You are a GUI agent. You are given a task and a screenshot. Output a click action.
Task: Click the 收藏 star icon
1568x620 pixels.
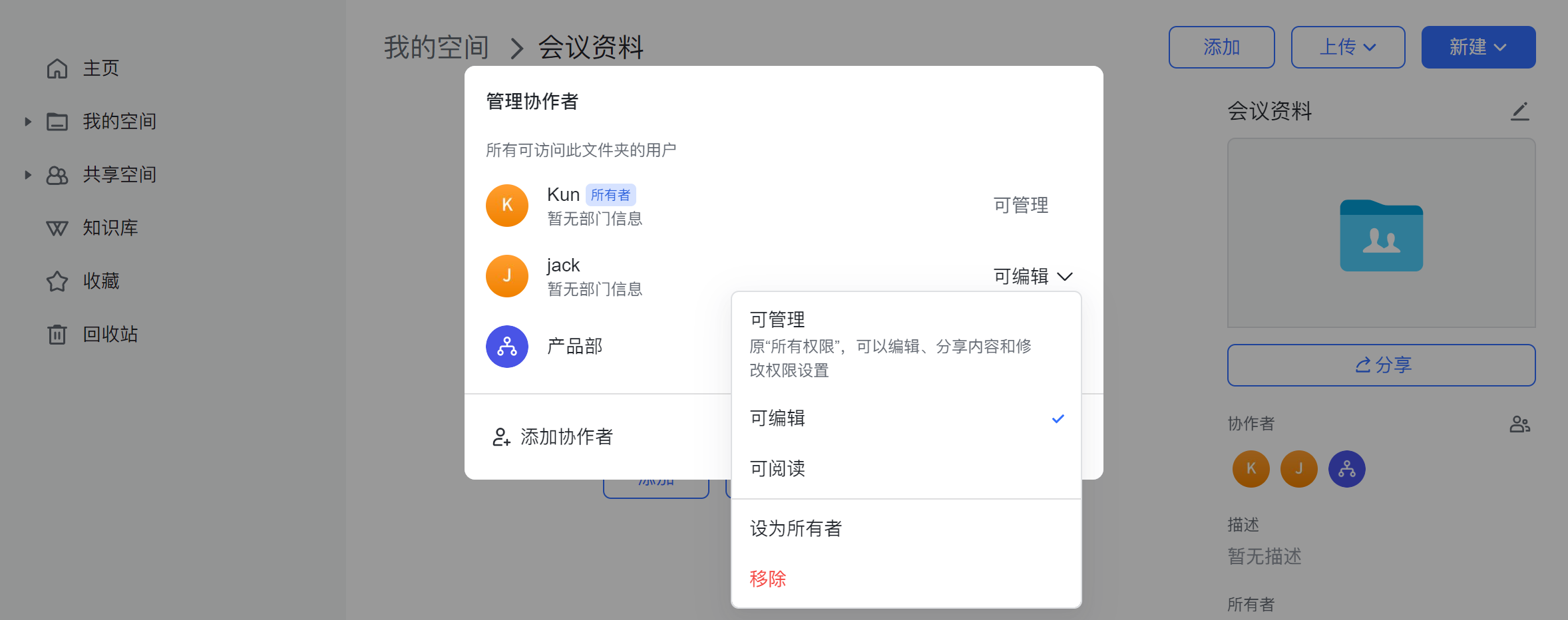(x=57, y=281)
